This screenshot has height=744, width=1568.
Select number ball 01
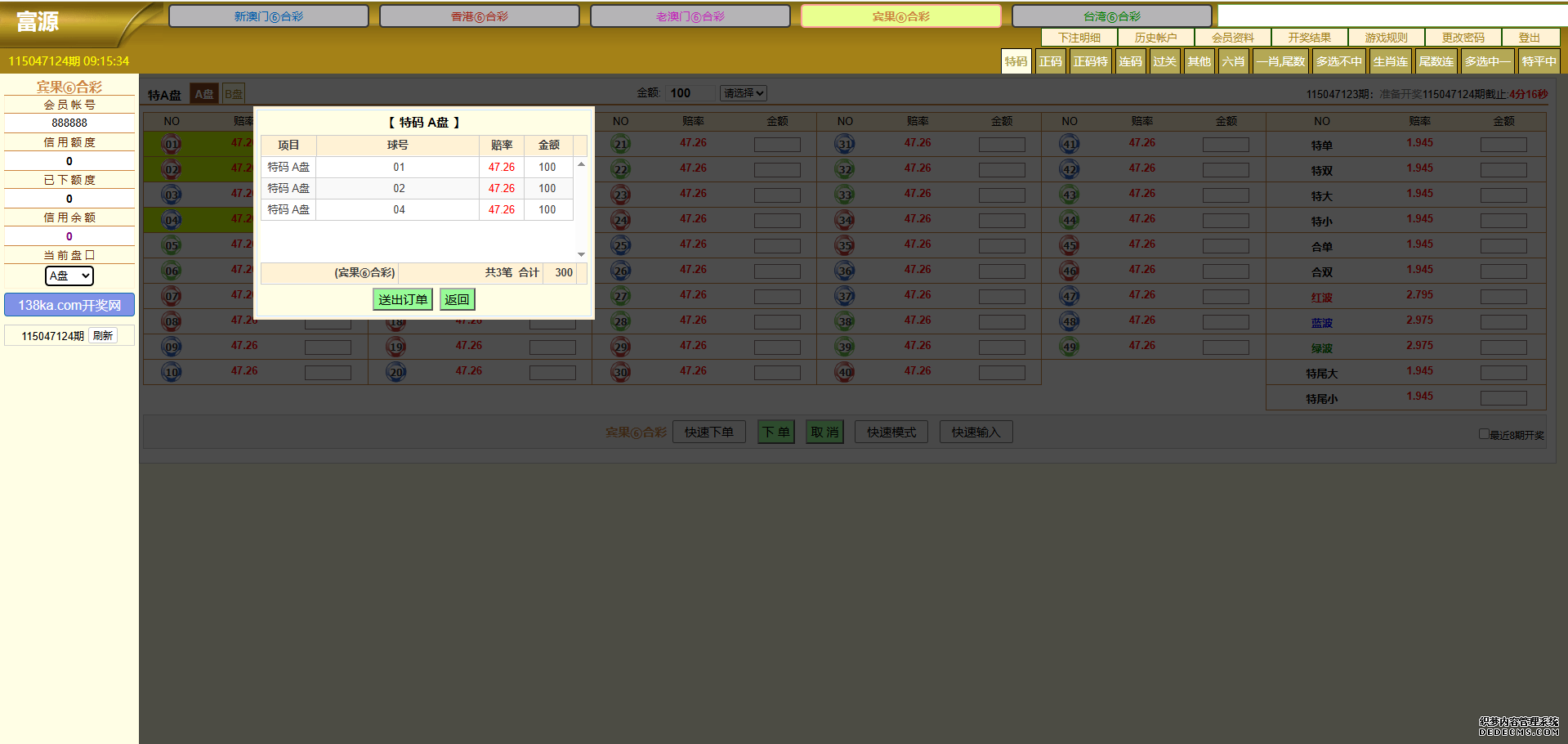(172, 145)
